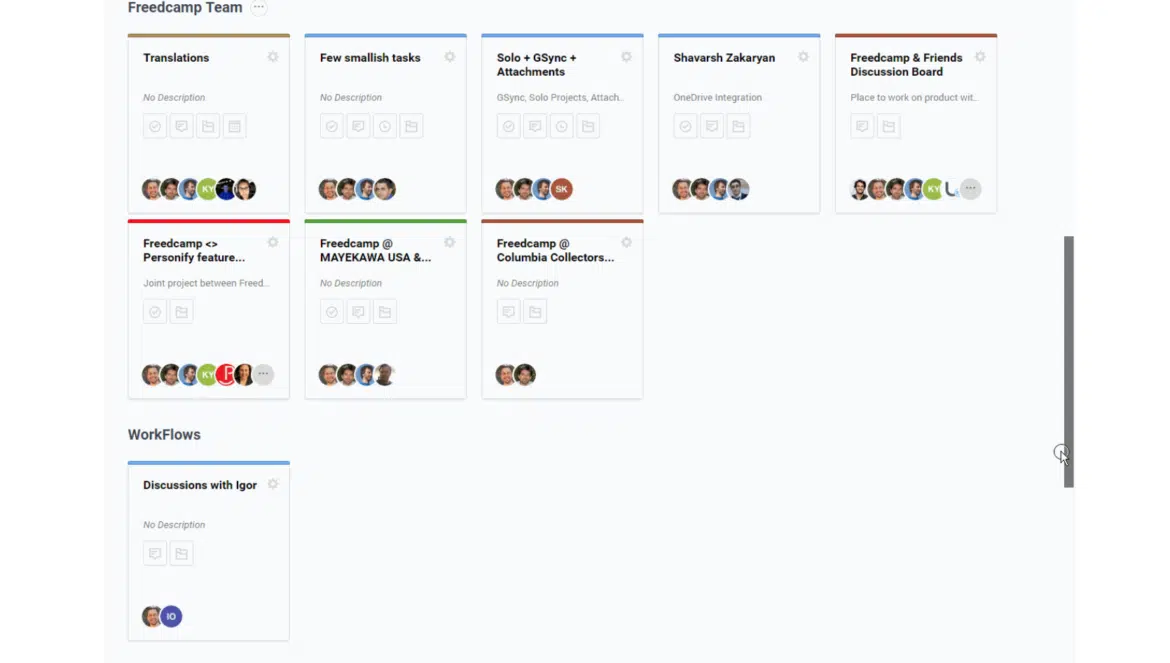The image size is (1170, 663).
Task: Open settings gear on MAYEKAWA USA card
Action: pos(450,243)
